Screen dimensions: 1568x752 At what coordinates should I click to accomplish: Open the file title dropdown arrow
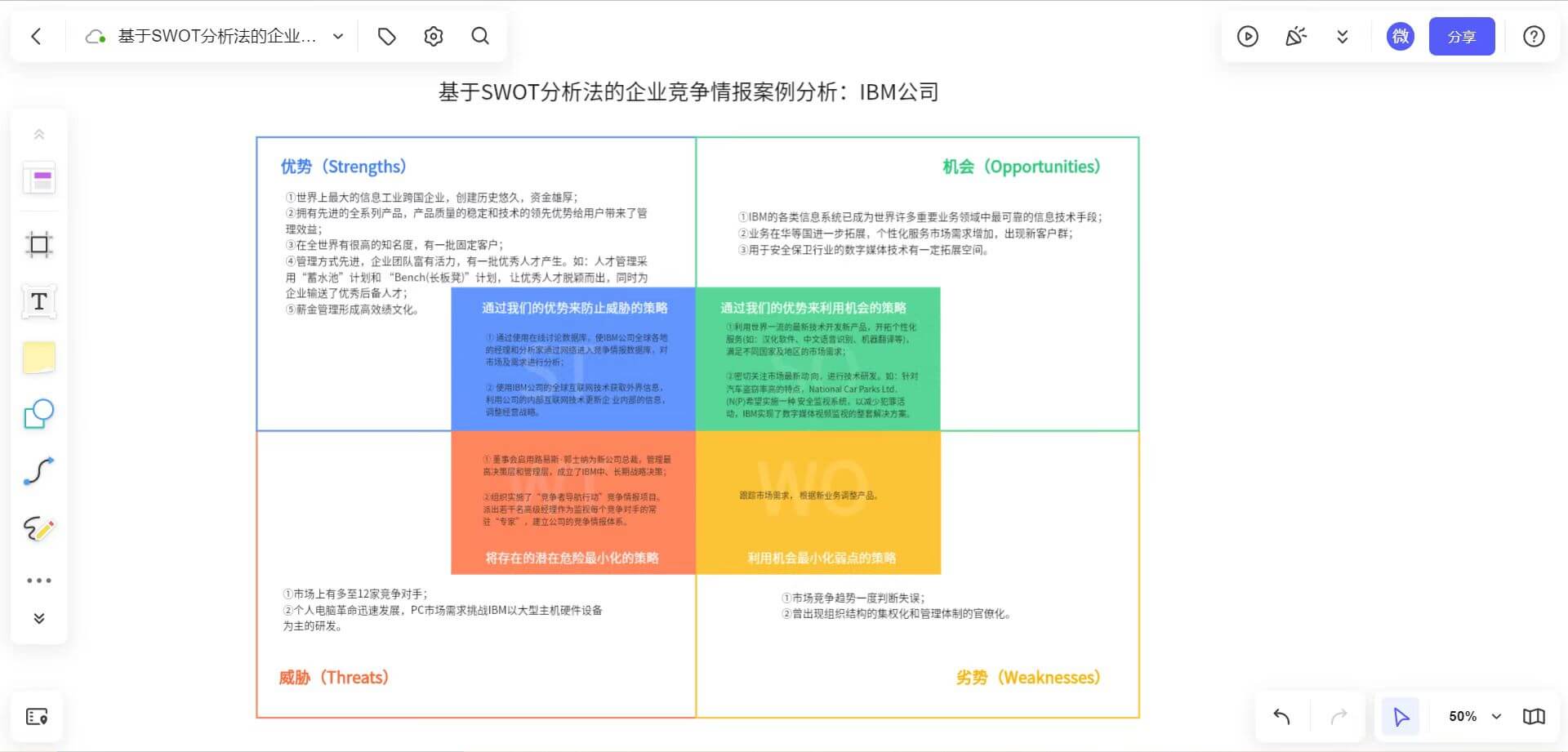(x=338, y=36)
